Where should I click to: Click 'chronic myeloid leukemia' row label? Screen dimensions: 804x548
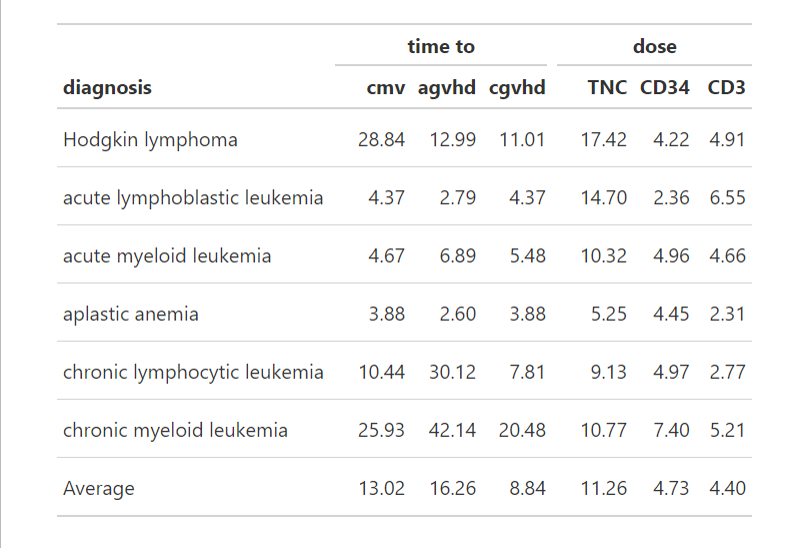click(175, 430)
